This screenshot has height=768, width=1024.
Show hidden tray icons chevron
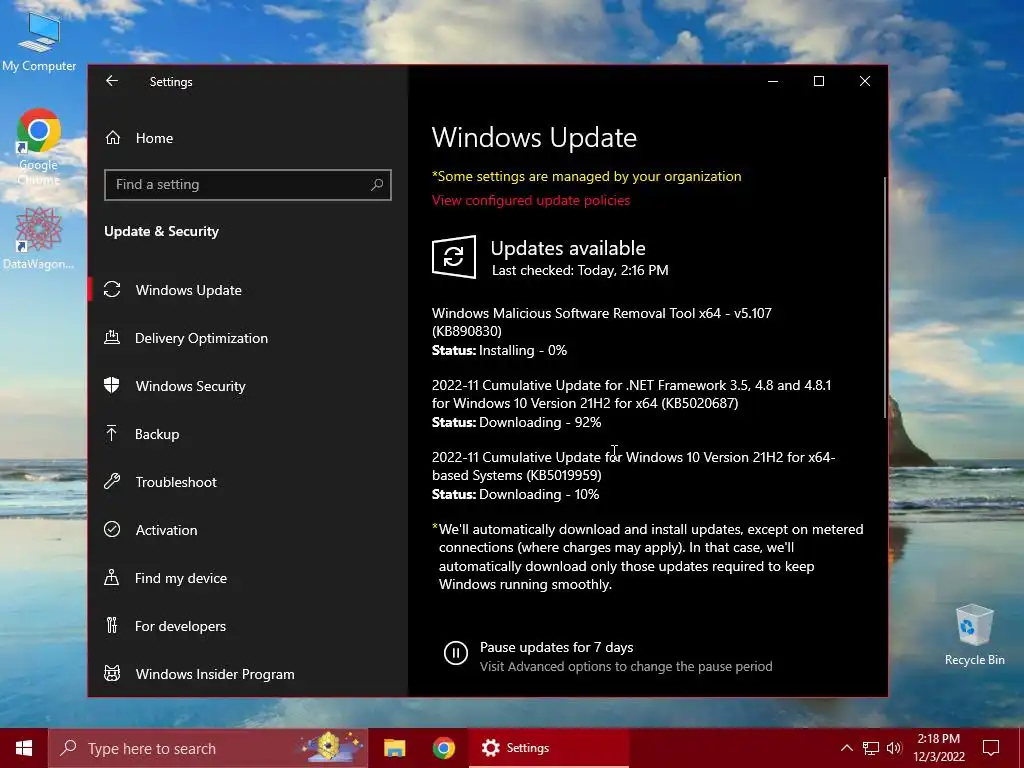tap(846, 748)
